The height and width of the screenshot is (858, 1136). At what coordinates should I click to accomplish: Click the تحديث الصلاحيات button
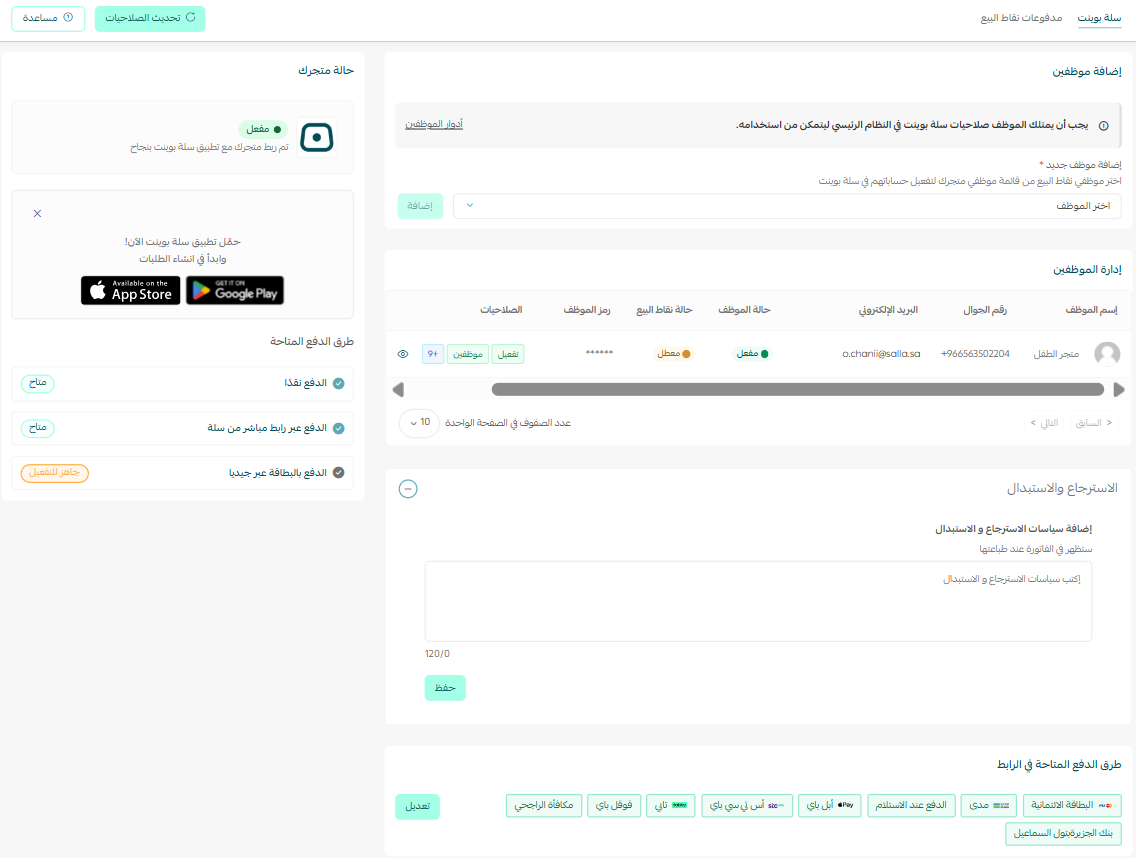tap(150, 18)
